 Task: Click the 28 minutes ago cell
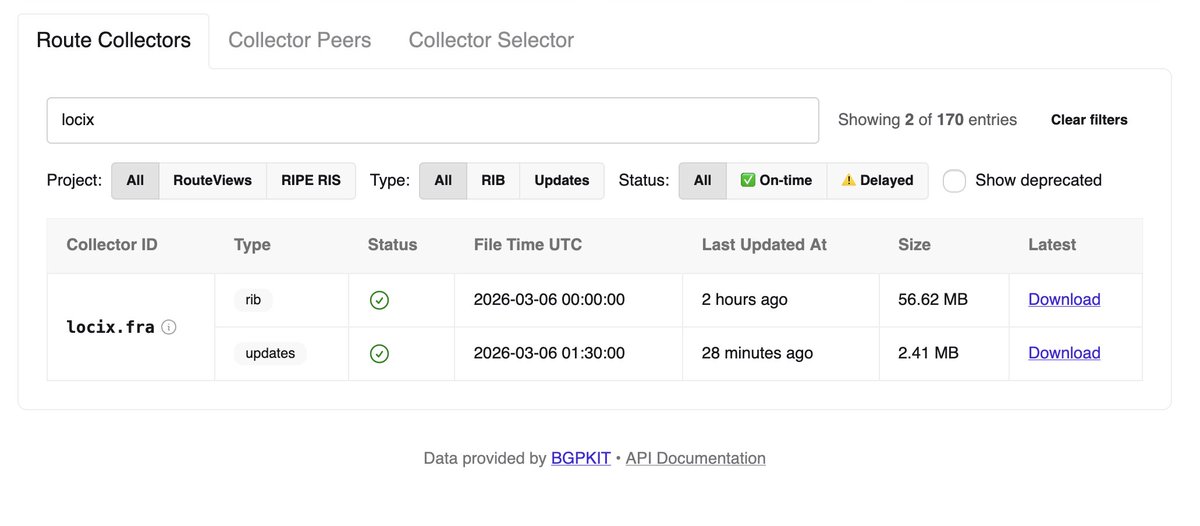(757, 353)
